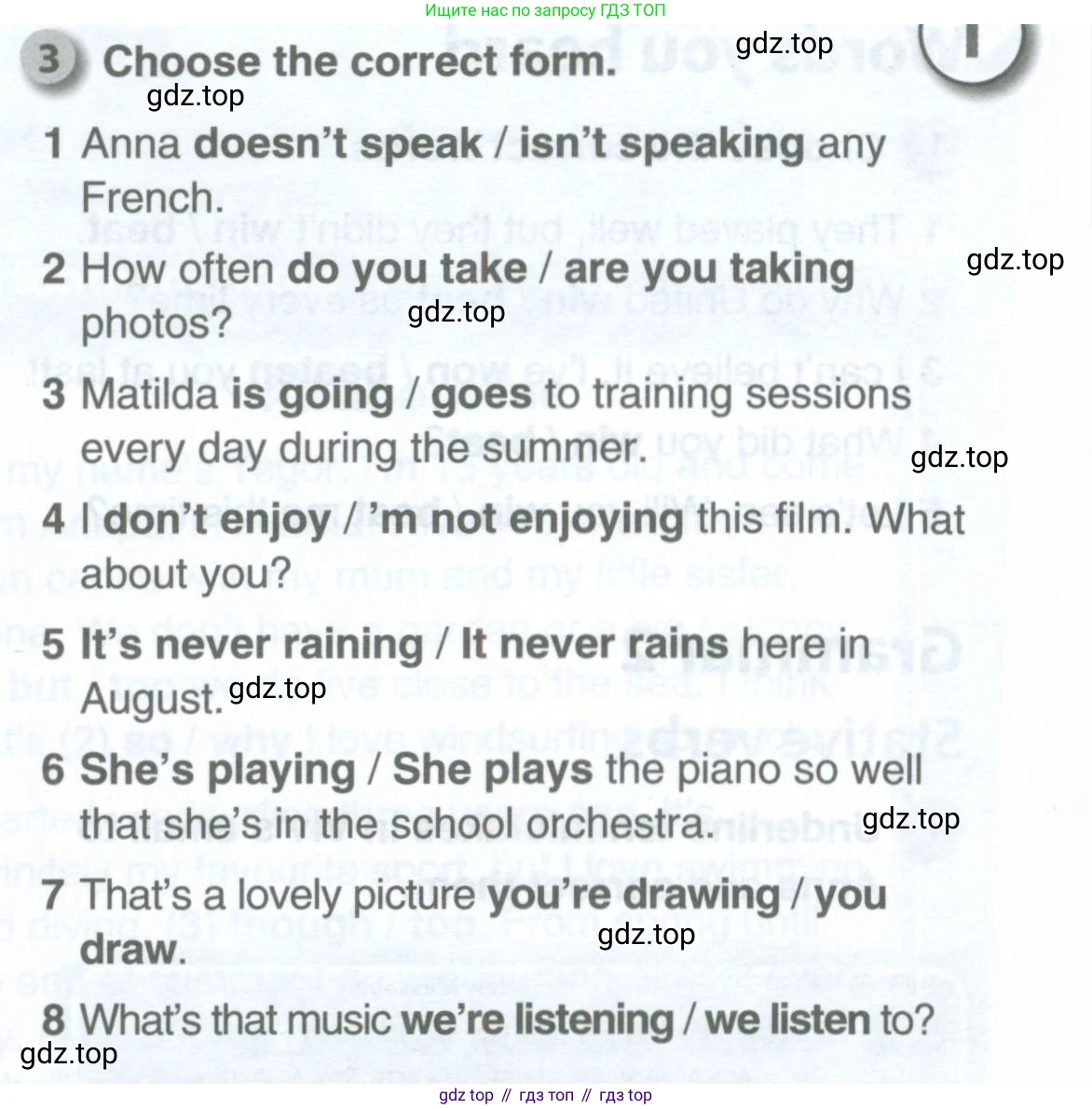Screen dimensions: 1092x1109
Task: Select the answer 'isn't speaking' in sentence 1
Action: [662, 144]
